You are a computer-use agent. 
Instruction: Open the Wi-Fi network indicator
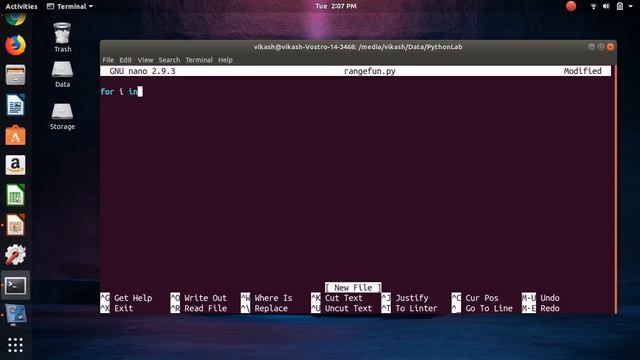(593, 6)
